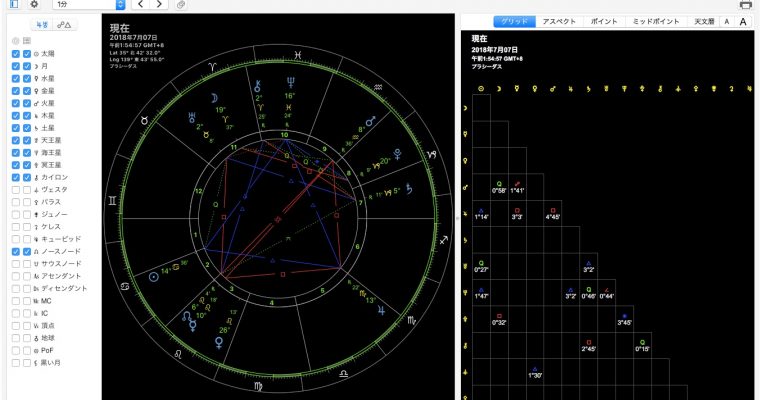Viewport: 760px width, 400px height.
Task: Decrease text size with small A
Action: (727, 21)
